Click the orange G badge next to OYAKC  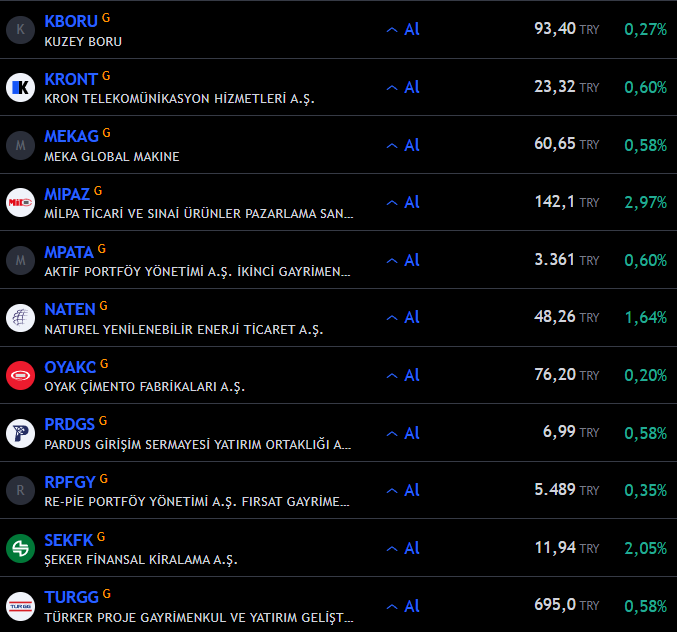pyautogui.click(x=104, y=364)
